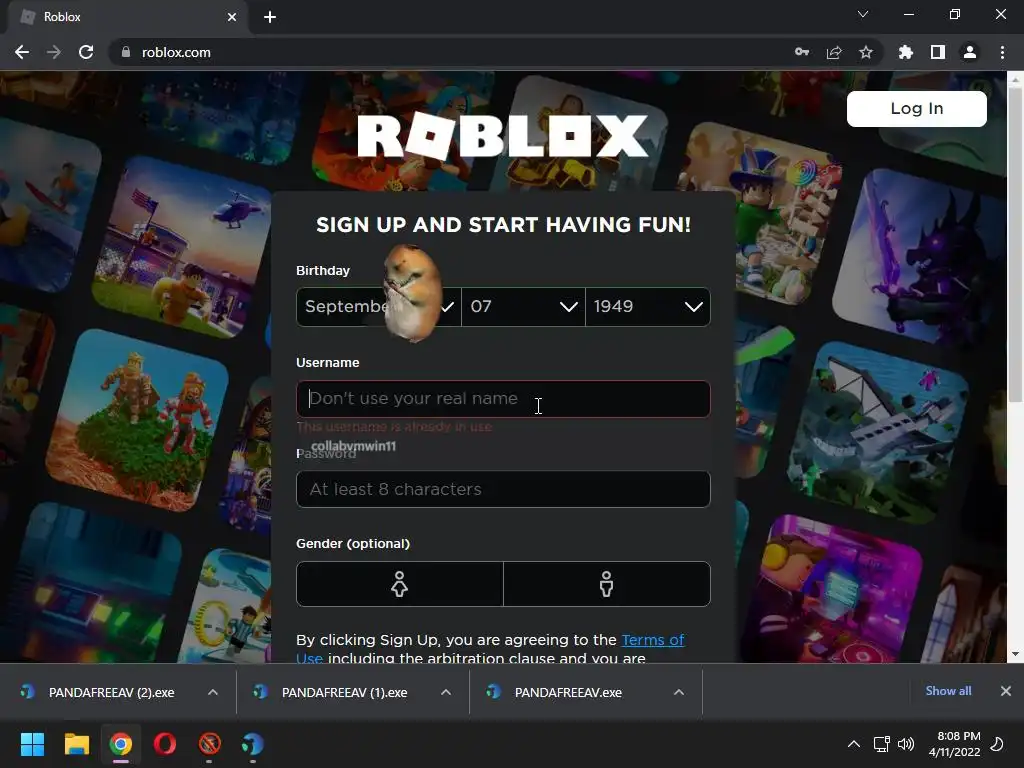Click the purple dragon game thumbnail
The height and width of the screenshot is (768, 1024).
point(921,258)
